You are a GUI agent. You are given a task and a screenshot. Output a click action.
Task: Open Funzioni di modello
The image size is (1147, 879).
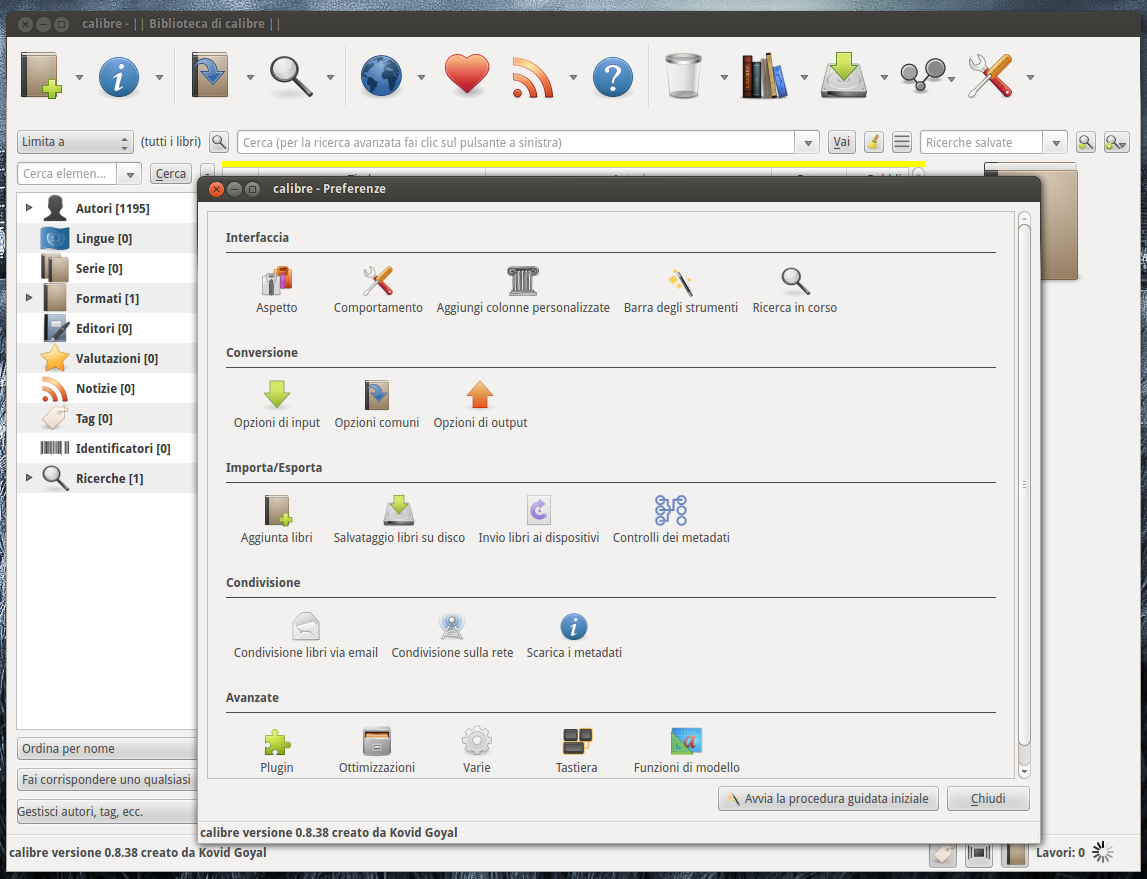tap(686, 750)
